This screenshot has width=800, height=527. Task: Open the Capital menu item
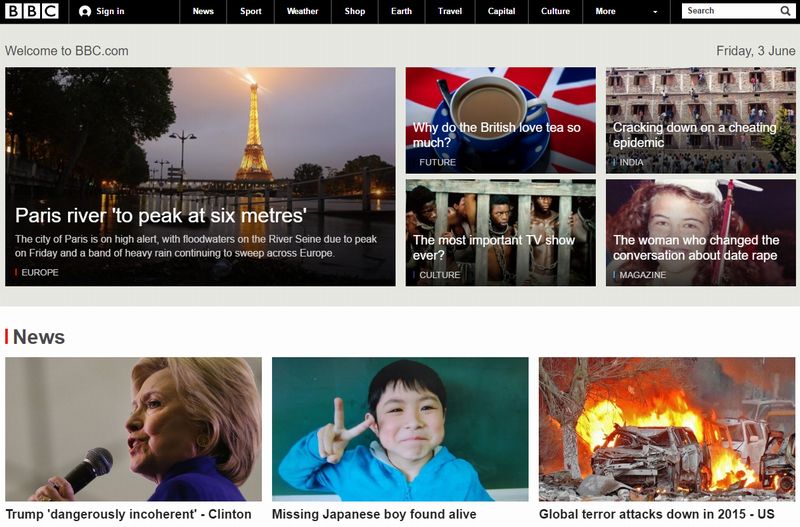click(502, 11)
